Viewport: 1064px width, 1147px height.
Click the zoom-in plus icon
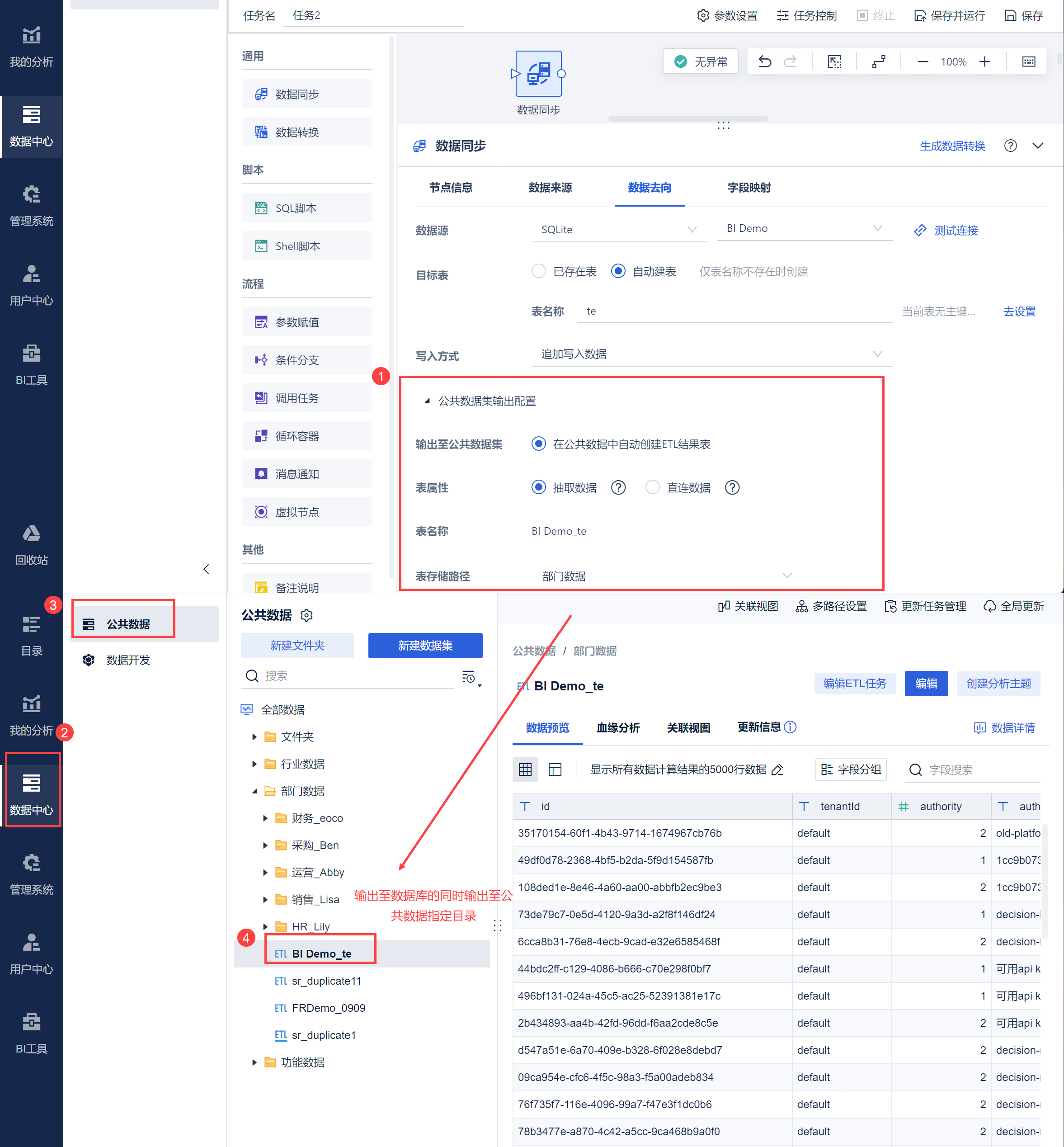coord(984,61)
